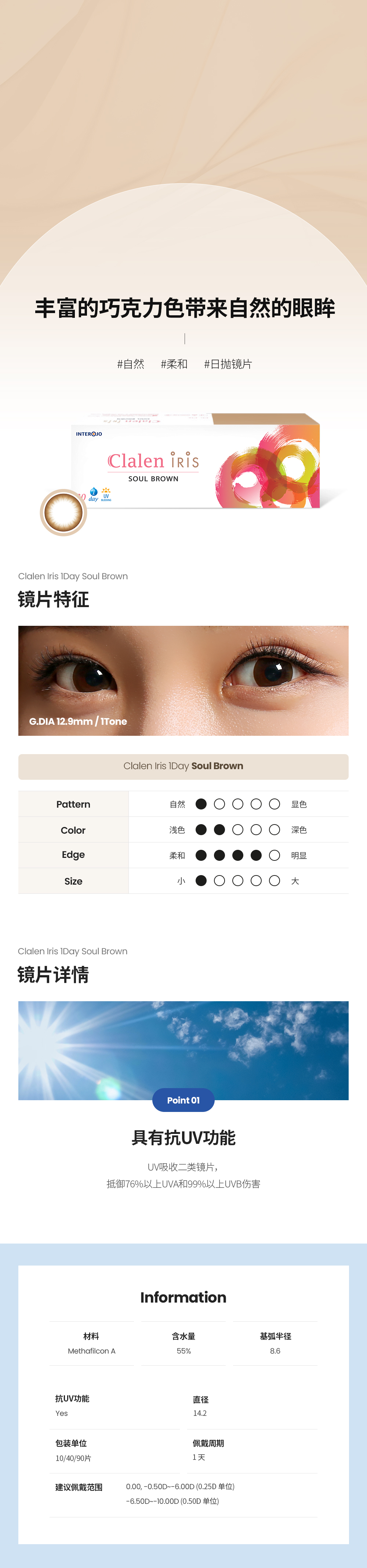Viewport: 367px width, 1568px height.
Task: Select the Size dot nearest 小
Action: click(201, 881)
